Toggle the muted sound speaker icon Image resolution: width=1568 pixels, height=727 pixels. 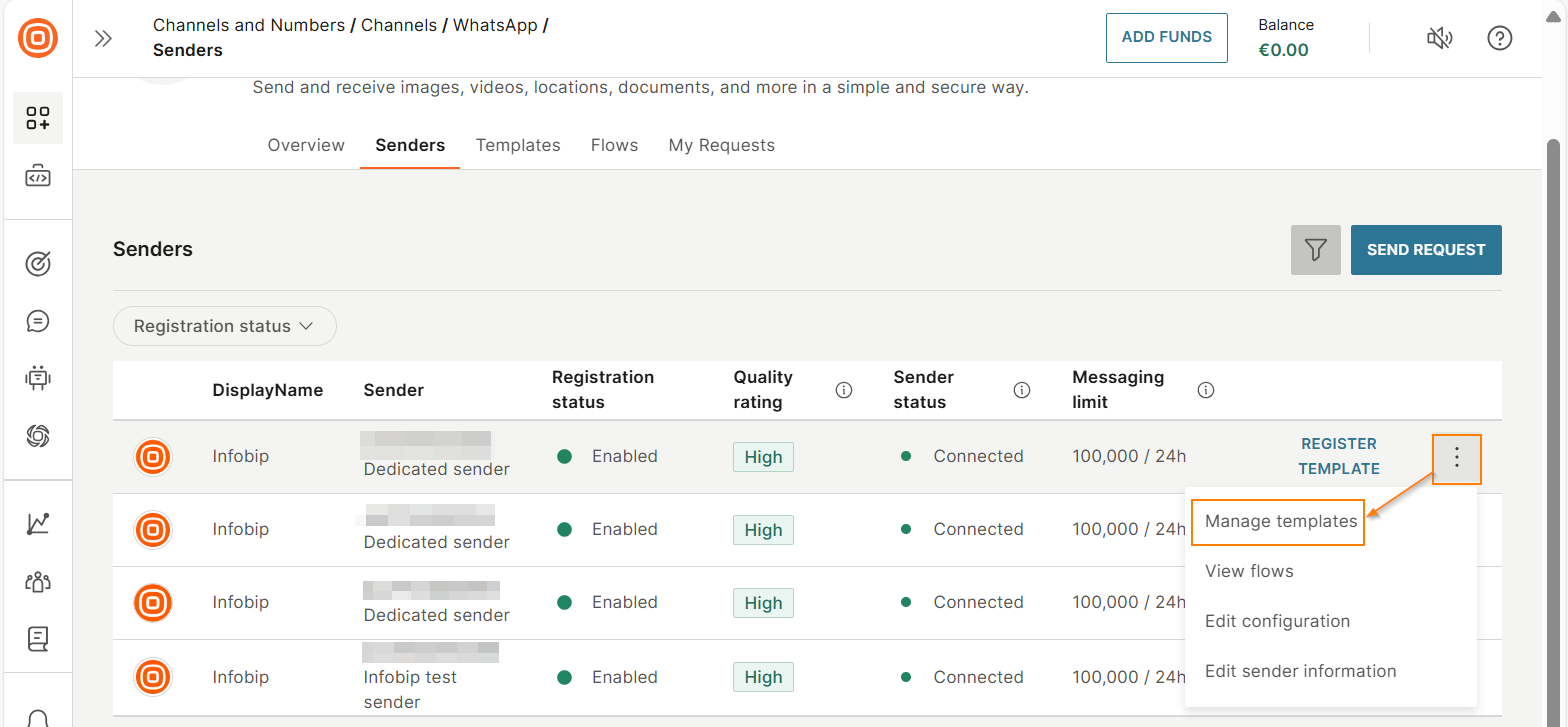click(x=1439, y=38)
